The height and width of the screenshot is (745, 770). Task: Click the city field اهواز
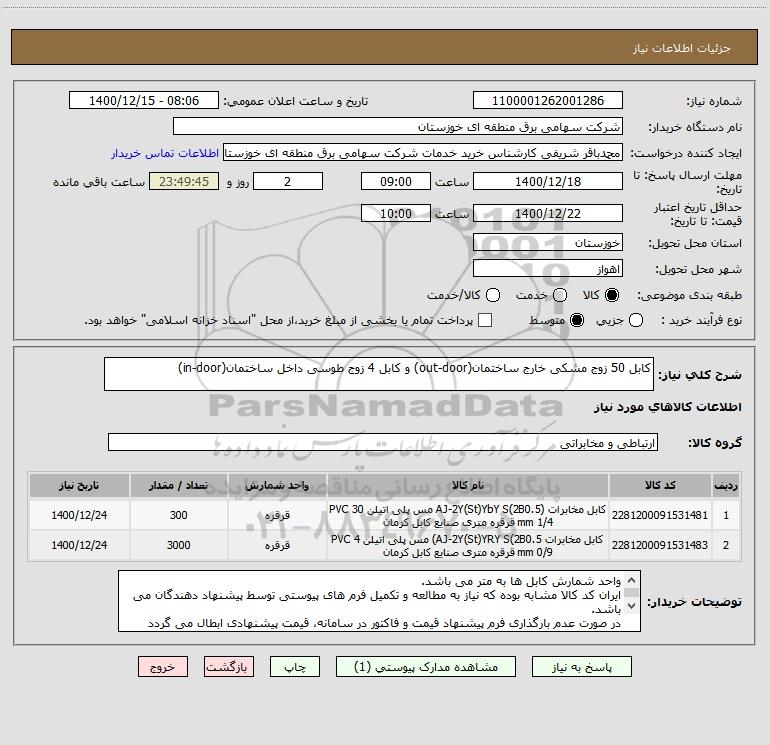(548, 268)
